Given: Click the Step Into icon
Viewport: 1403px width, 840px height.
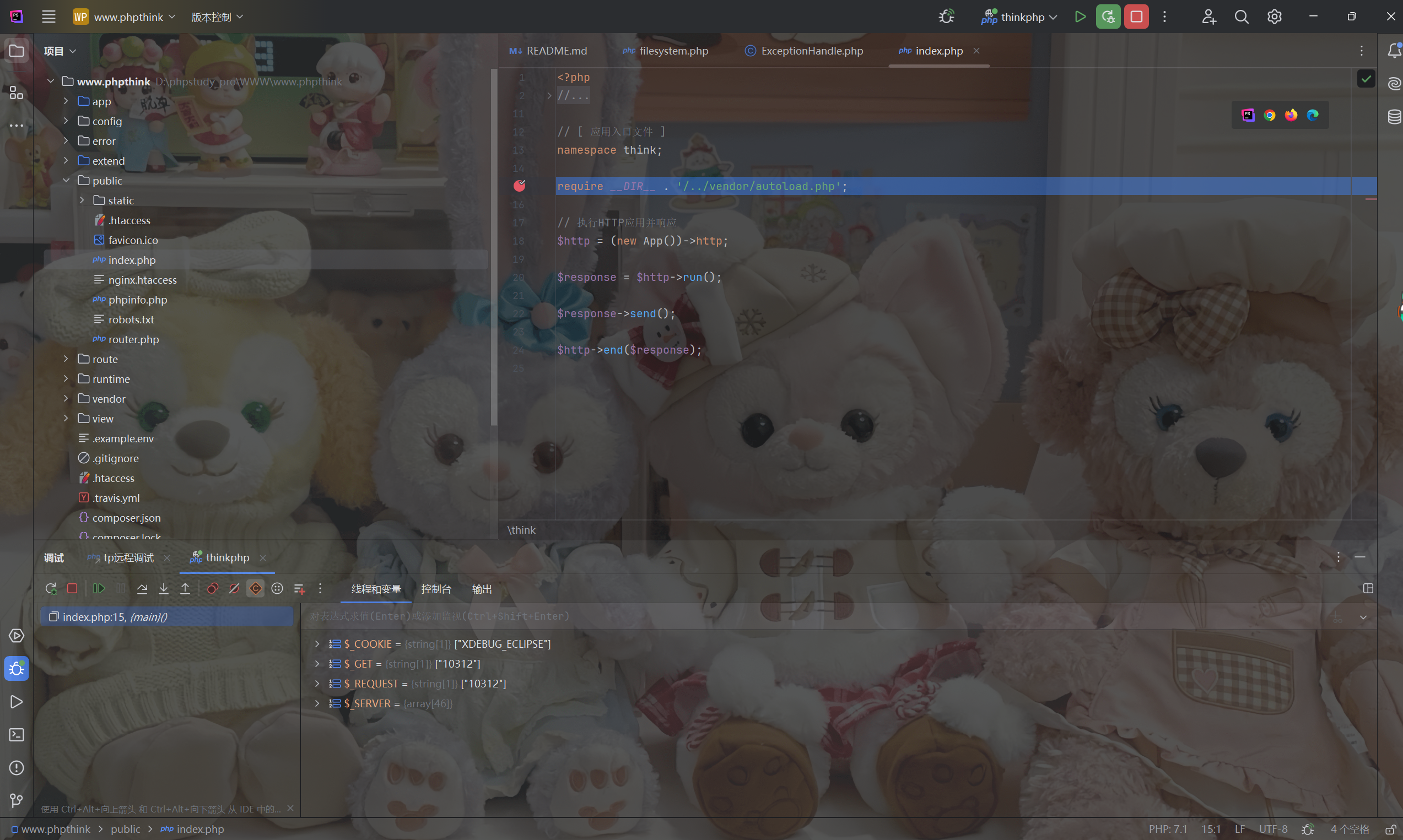Looking at the screenshot, I should click(164, 589).
